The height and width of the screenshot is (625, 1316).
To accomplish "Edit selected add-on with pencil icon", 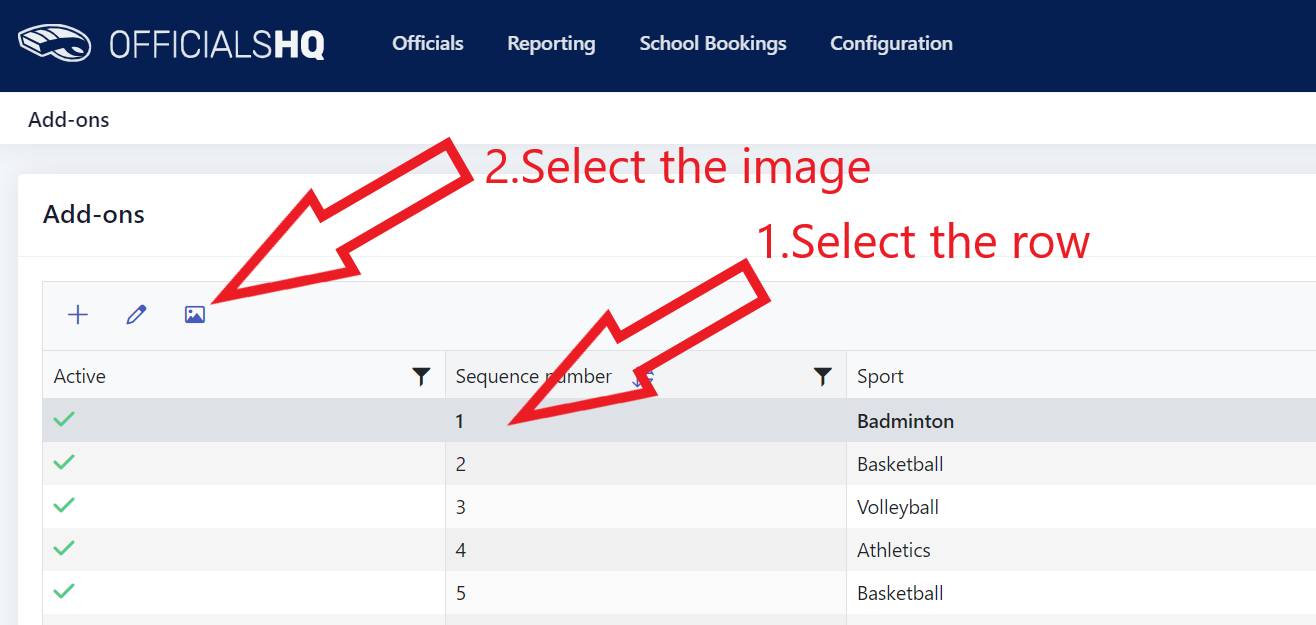I will (x=136, y=315).
